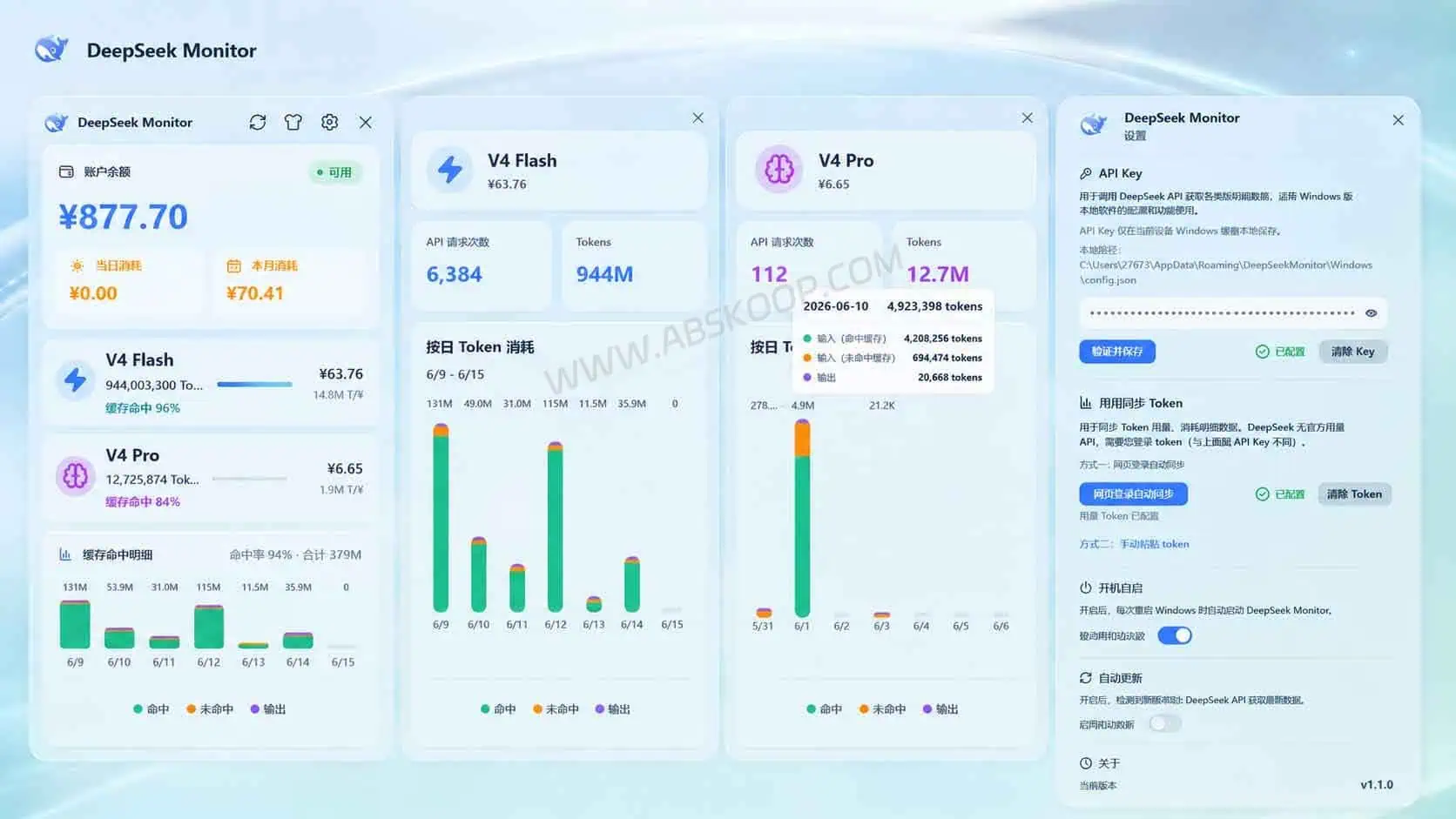Click the 清除 Key button

click(1352, 352)
